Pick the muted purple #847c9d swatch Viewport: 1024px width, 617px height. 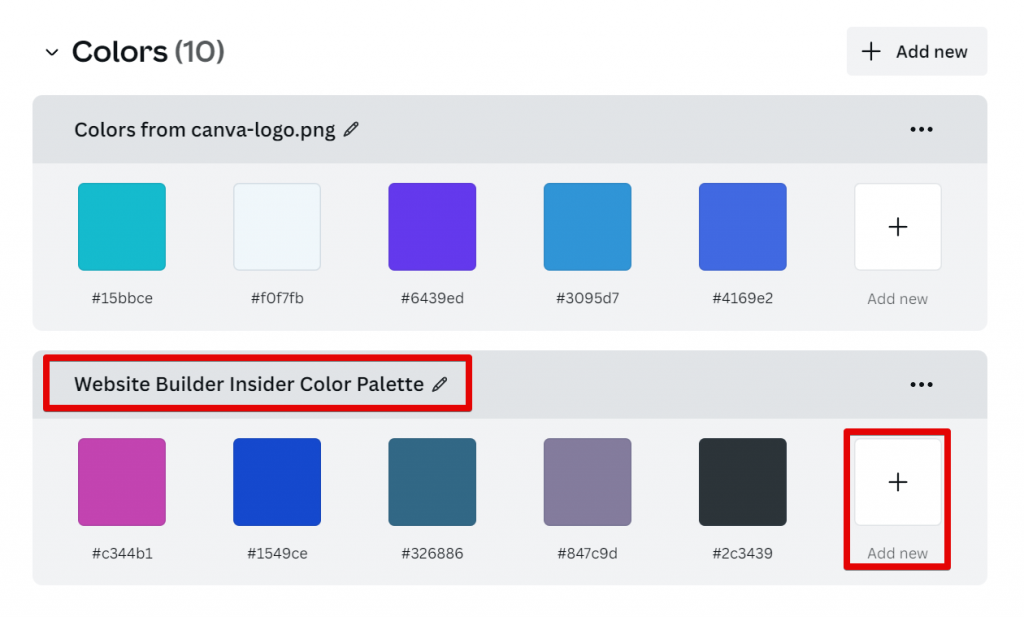pyautogui.click(x=587, y=482)
